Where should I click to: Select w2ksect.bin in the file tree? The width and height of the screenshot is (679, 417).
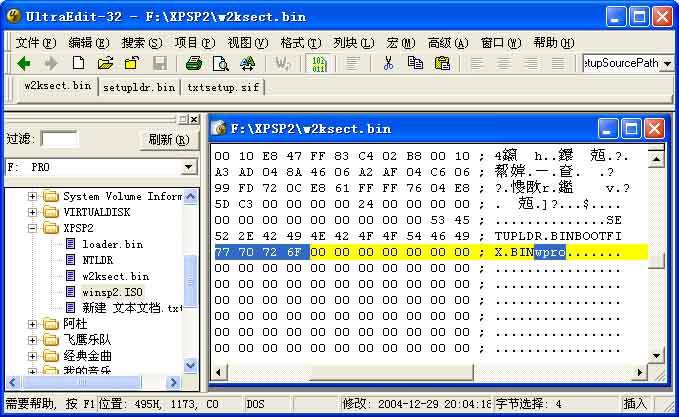116,276
